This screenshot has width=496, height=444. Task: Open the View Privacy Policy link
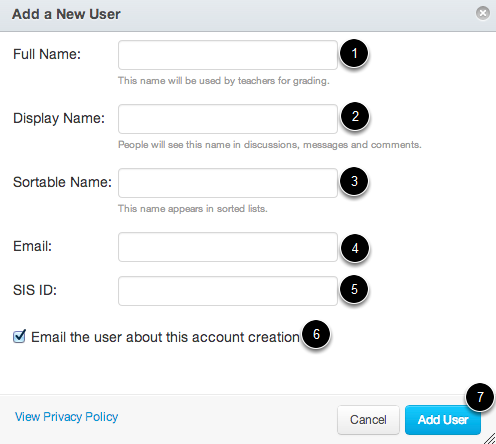67,417
